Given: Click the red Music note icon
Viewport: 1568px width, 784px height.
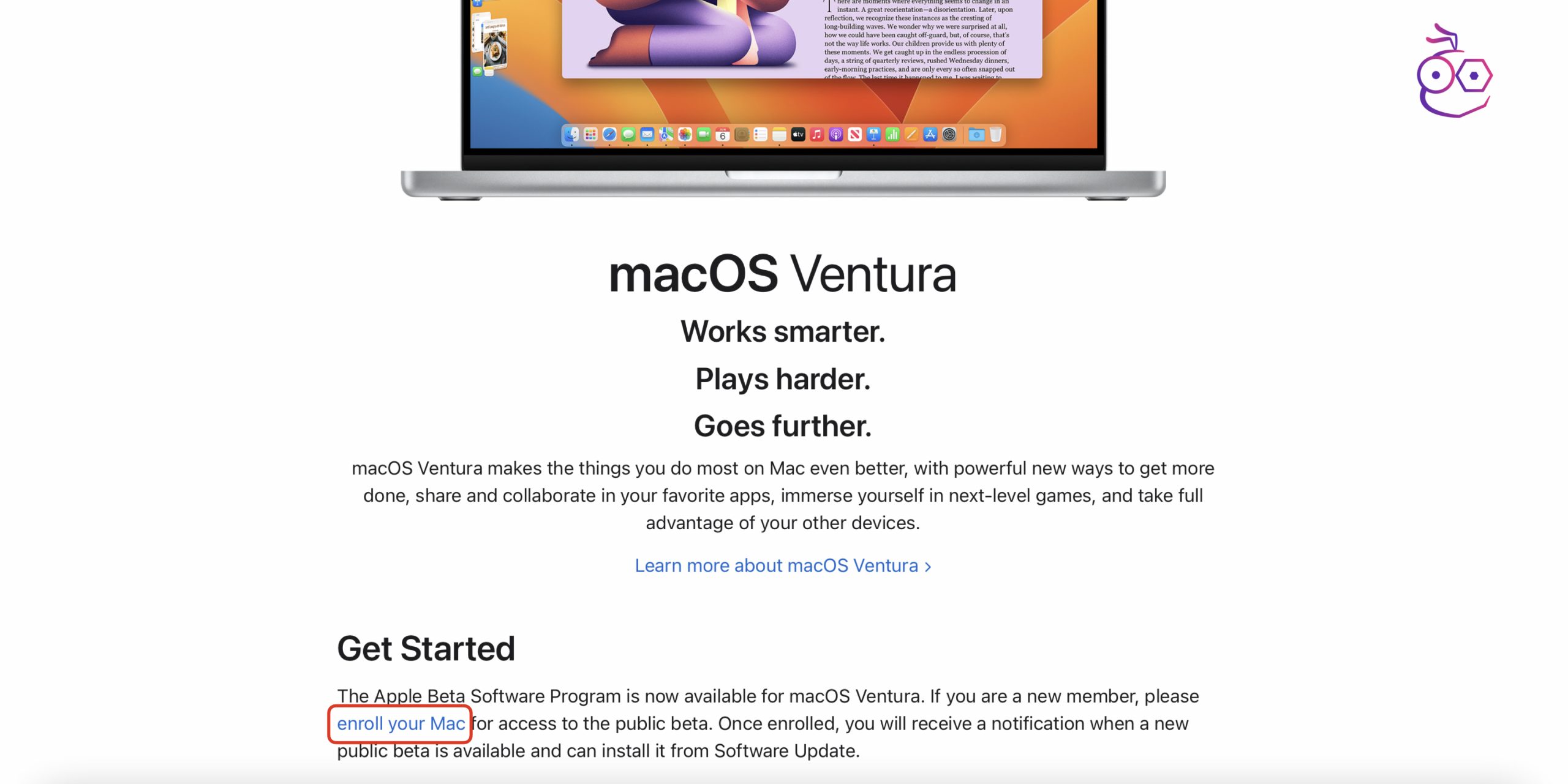Looking at the screenshot, I should click(817, 134).
